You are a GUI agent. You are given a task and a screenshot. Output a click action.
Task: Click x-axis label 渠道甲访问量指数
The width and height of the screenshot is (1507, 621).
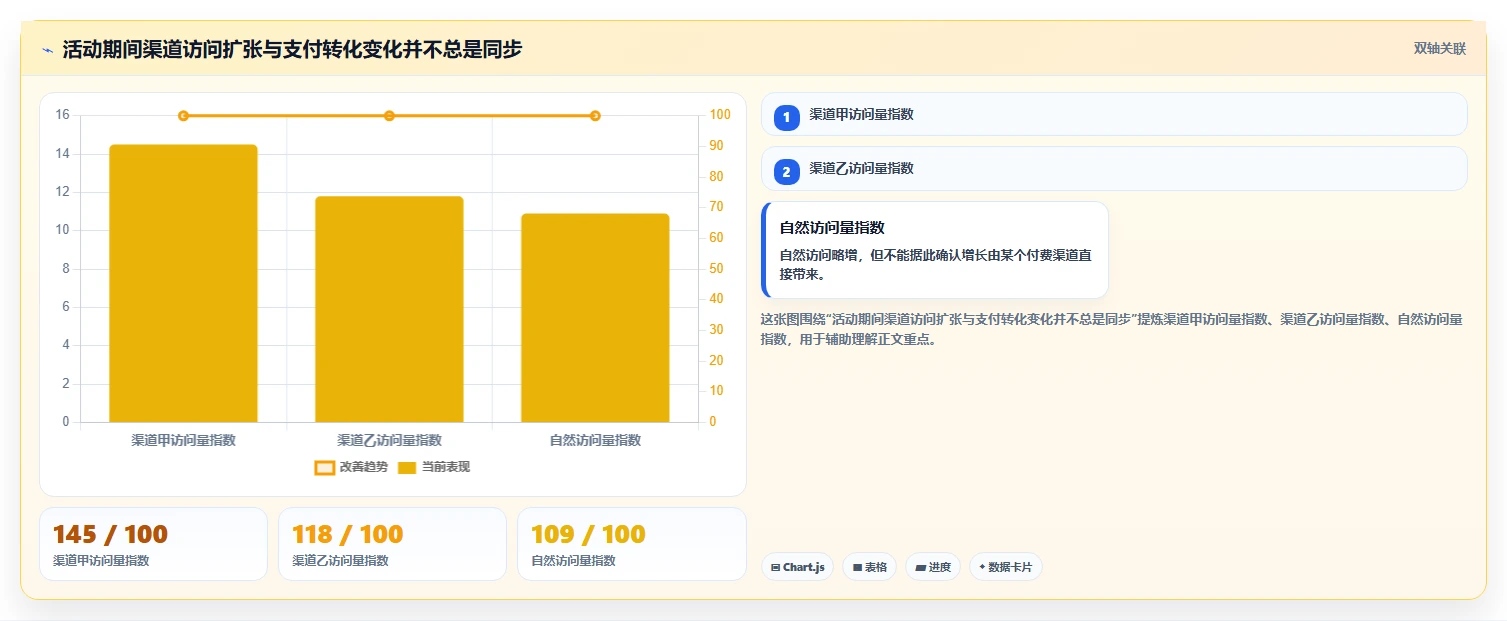tap(183, 440)
